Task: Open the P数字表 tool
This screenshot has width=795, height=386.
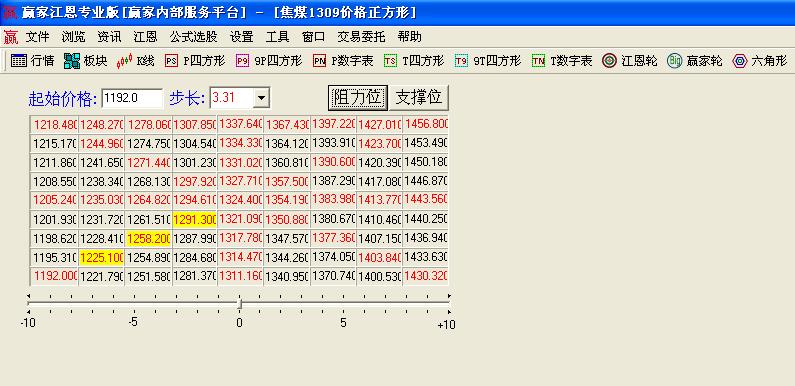Action: [x=343, y=61]
